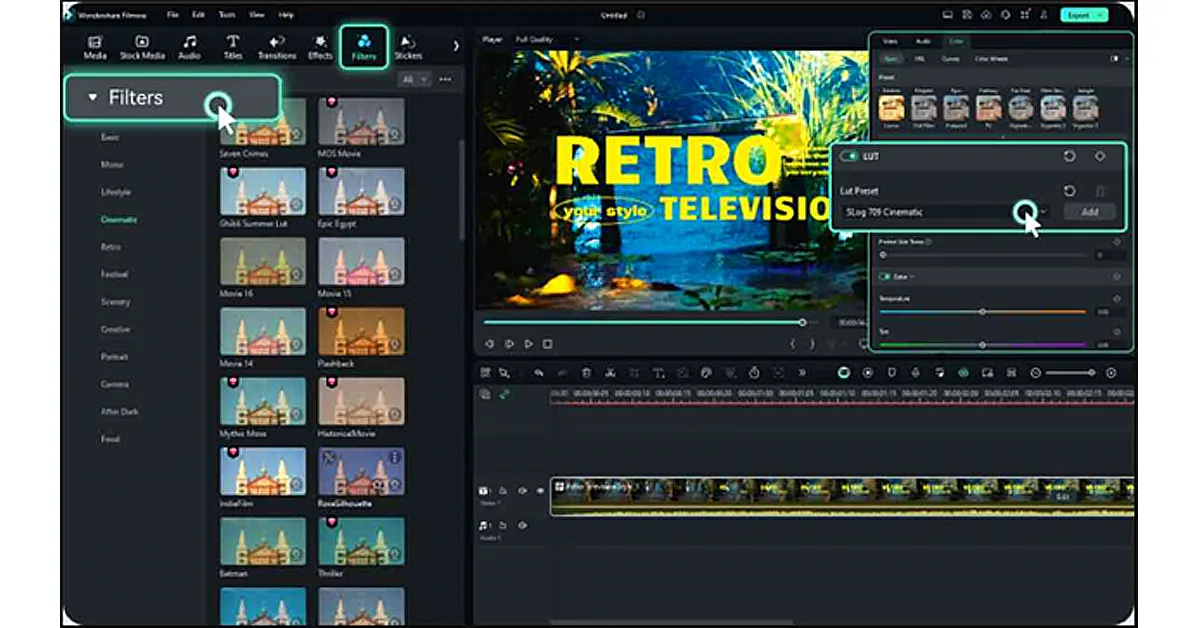The height and width of the screenshot is (628, 1200).
Task: Hide the Video 1 track
Action: point(540,491)
